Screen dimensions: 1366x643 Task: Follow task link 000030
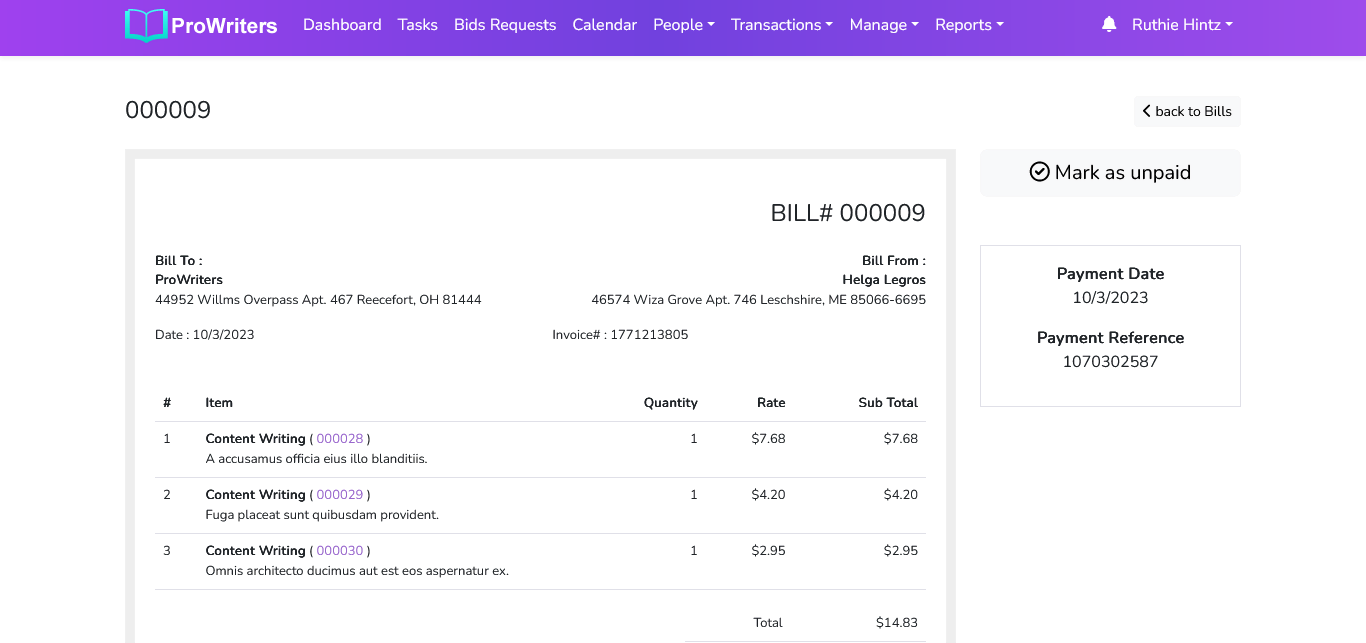click(340, 551)
